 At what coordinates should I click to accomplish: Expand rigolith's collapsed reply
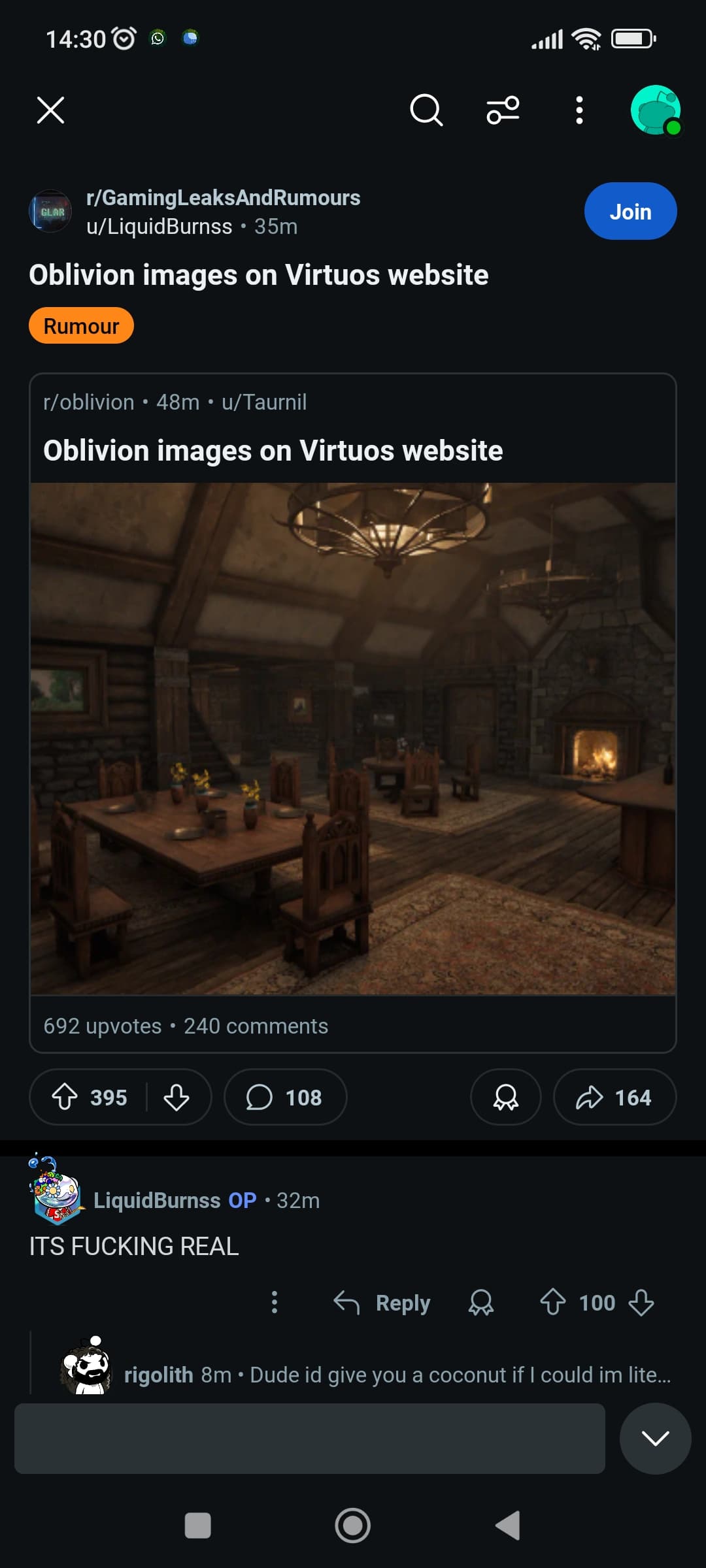coord(366,1375)
